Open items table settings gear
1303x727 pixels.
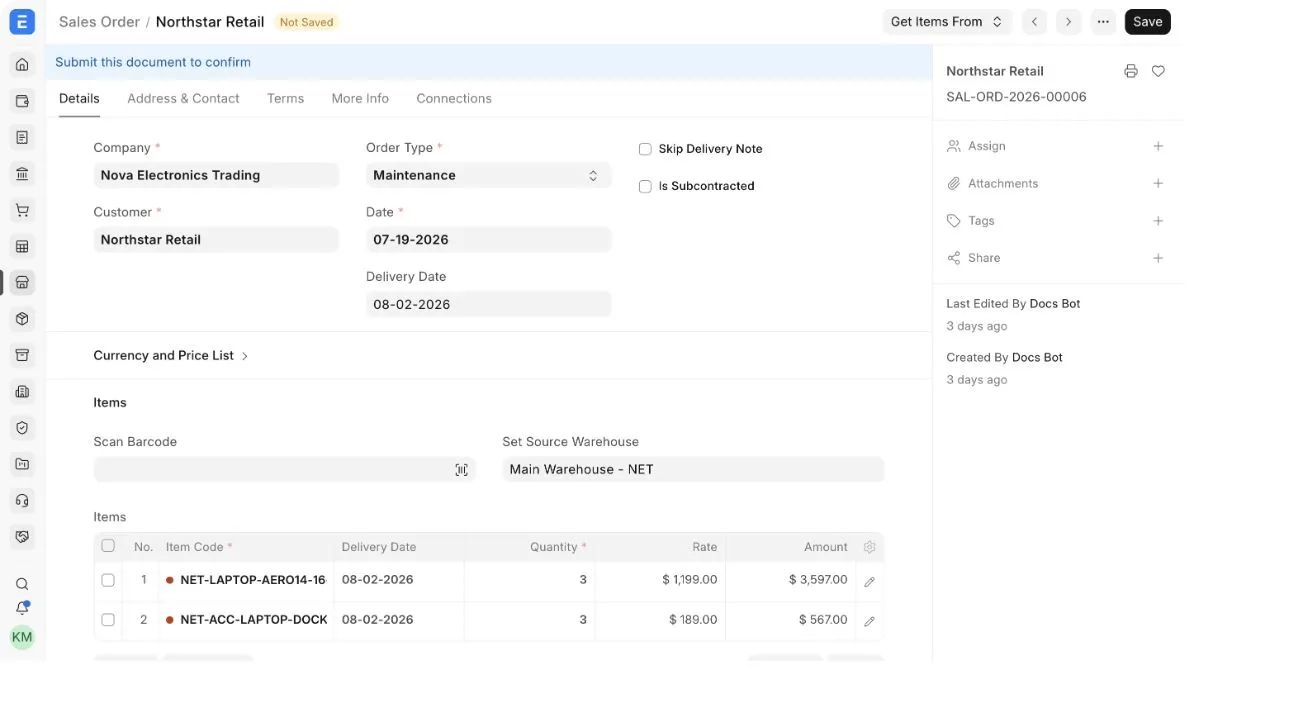(869, 547)
